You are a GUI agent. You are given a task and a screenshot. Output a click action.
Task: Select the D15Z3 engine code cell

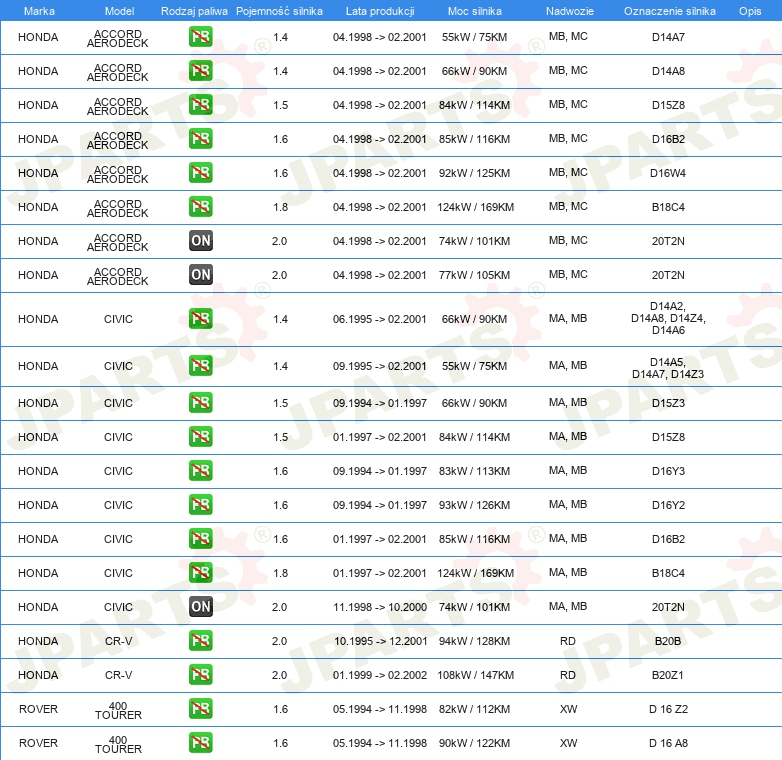click(668, 403)
